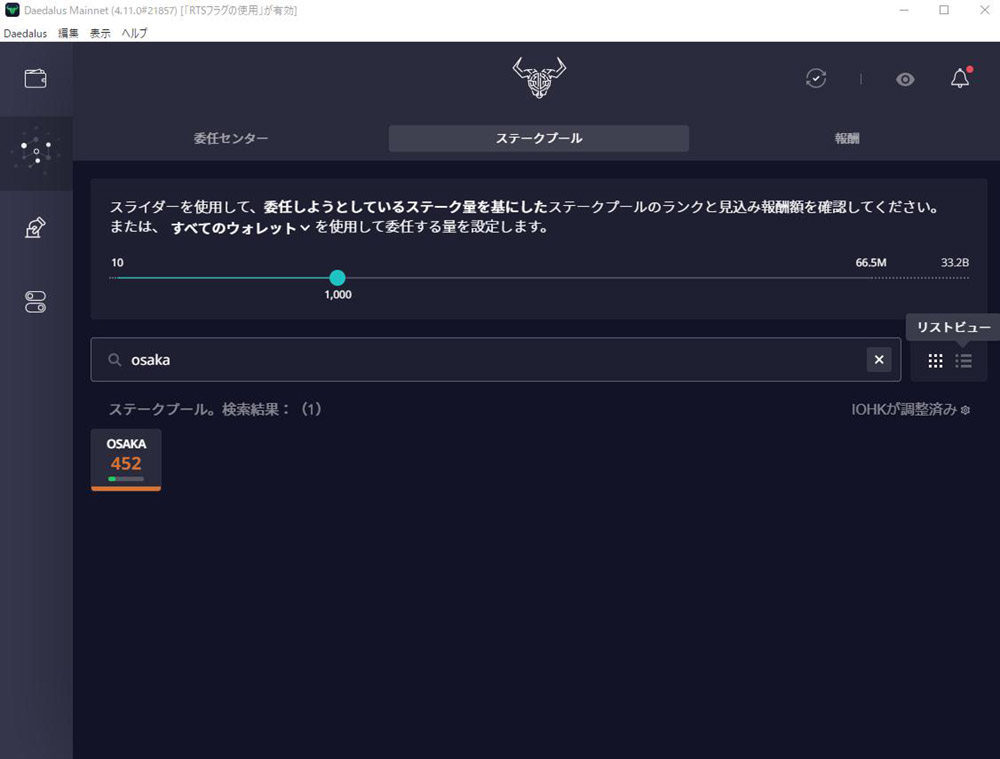Toggle discreet mode eye icon
Image resolution: width=1000 pixels, height=759 pixels.
[905, 79]
